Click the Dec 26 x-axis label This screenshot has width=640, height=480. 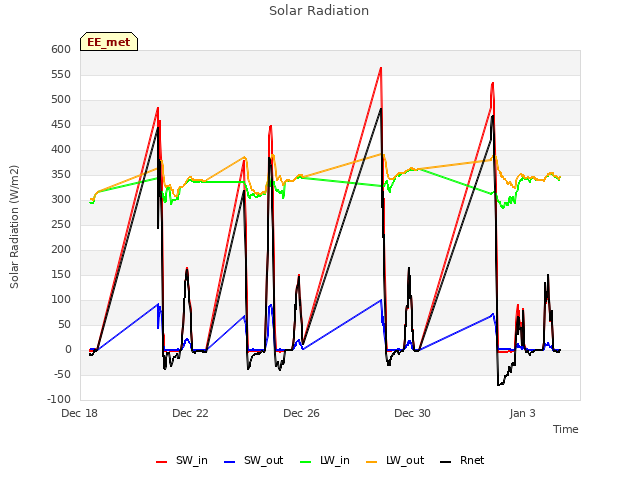pos(301,413)
